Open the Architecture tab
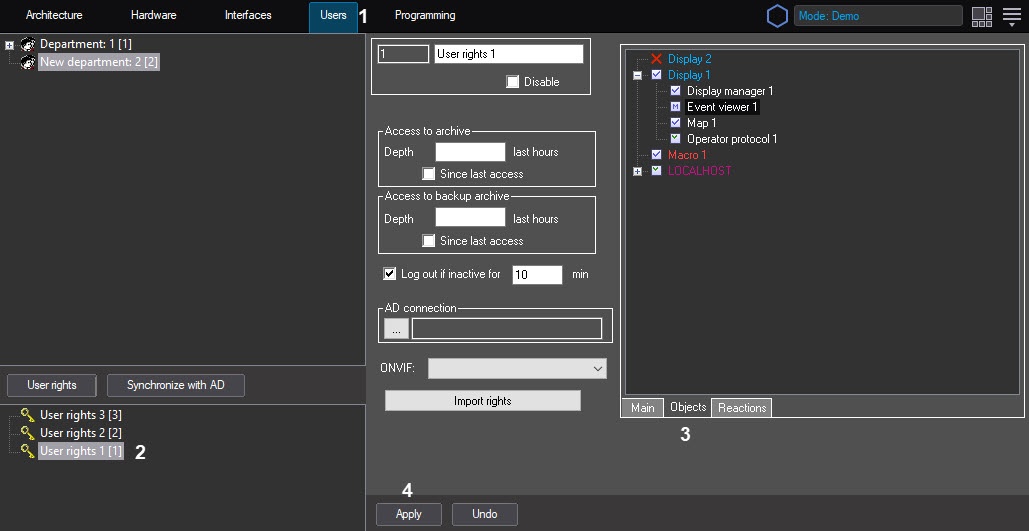 (54, 15)
